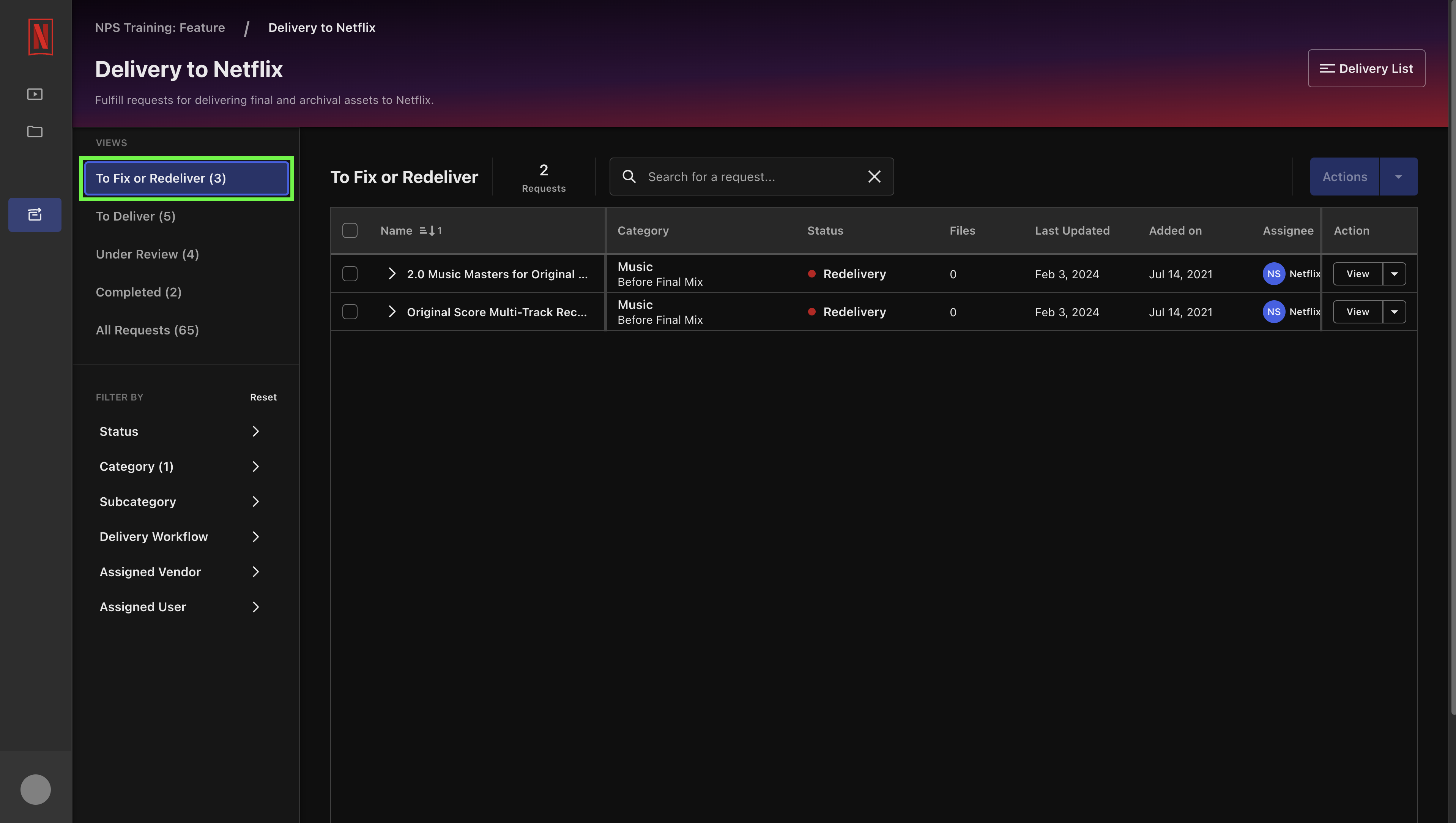This screenshot has height=823, width=1456.
Task: Open the video player sidebar icon
Action: (35, 94)
